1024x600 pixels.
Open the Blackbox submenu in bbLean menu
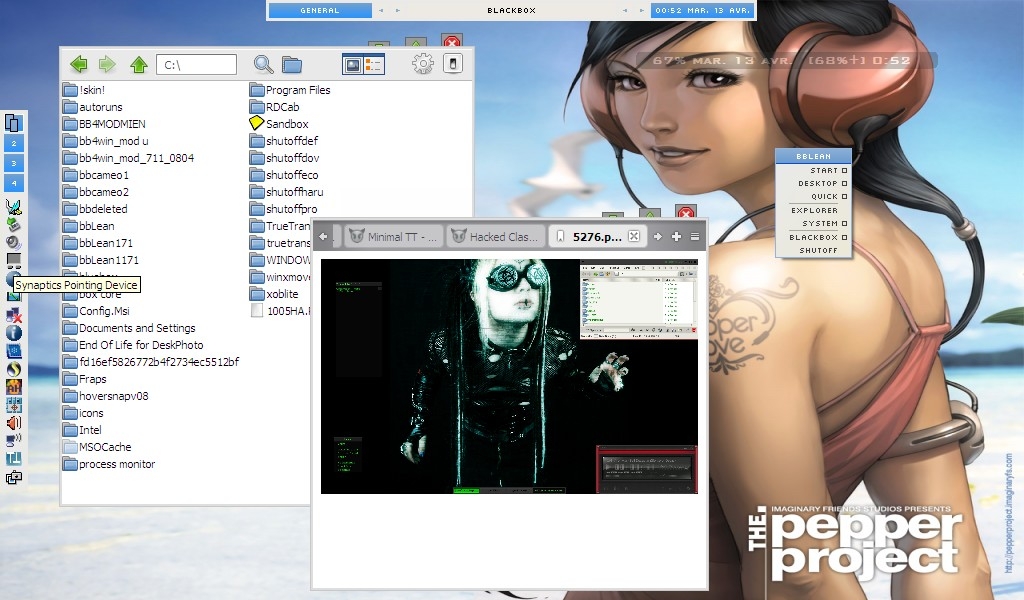(814, 237)
